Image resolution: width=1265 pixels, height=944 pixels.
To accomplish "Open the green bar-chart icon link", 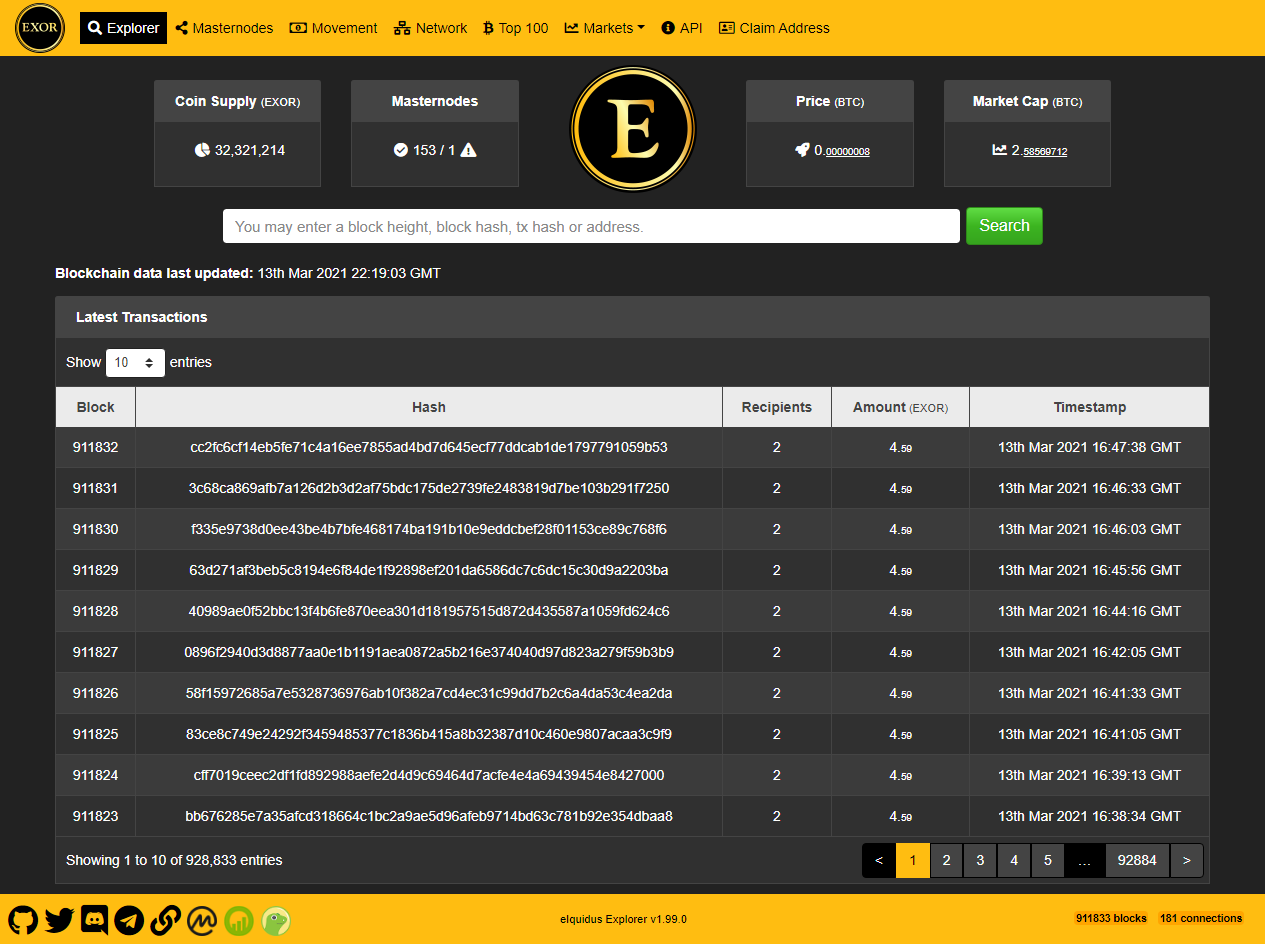I will (x=239, y=920).
